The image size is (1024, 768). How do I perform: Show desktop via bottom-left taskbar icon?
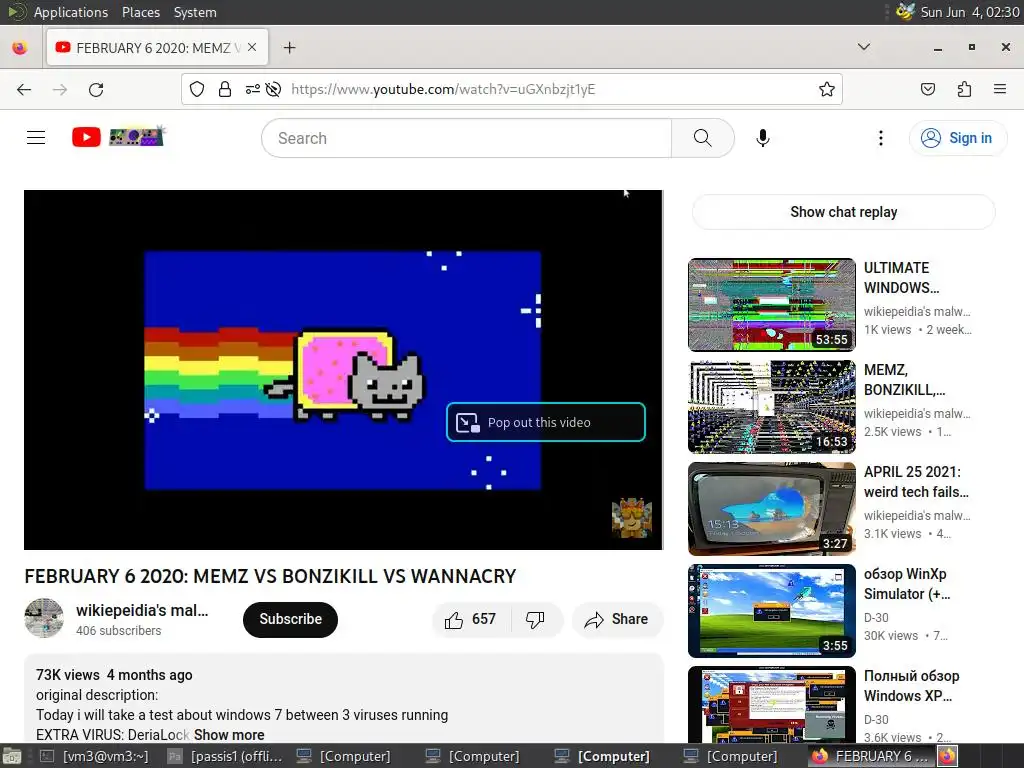coord(12,756)
